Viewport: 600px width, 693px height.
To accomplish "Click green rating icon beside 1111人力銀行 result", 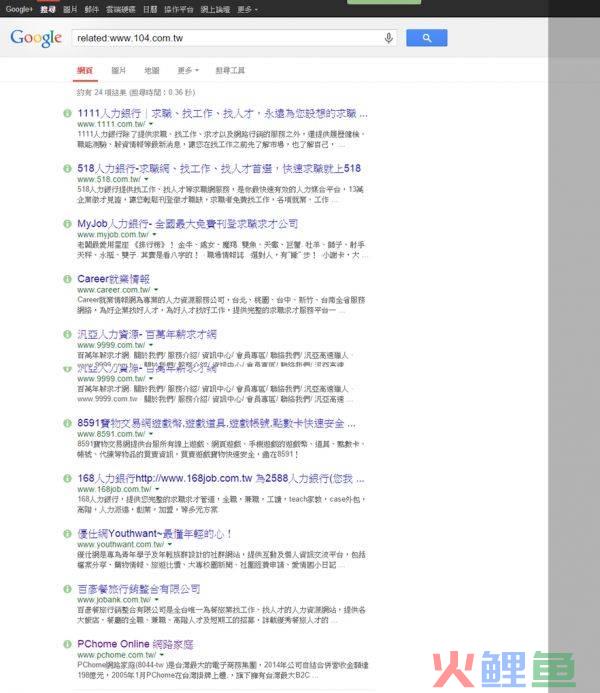I will point(67,114).
